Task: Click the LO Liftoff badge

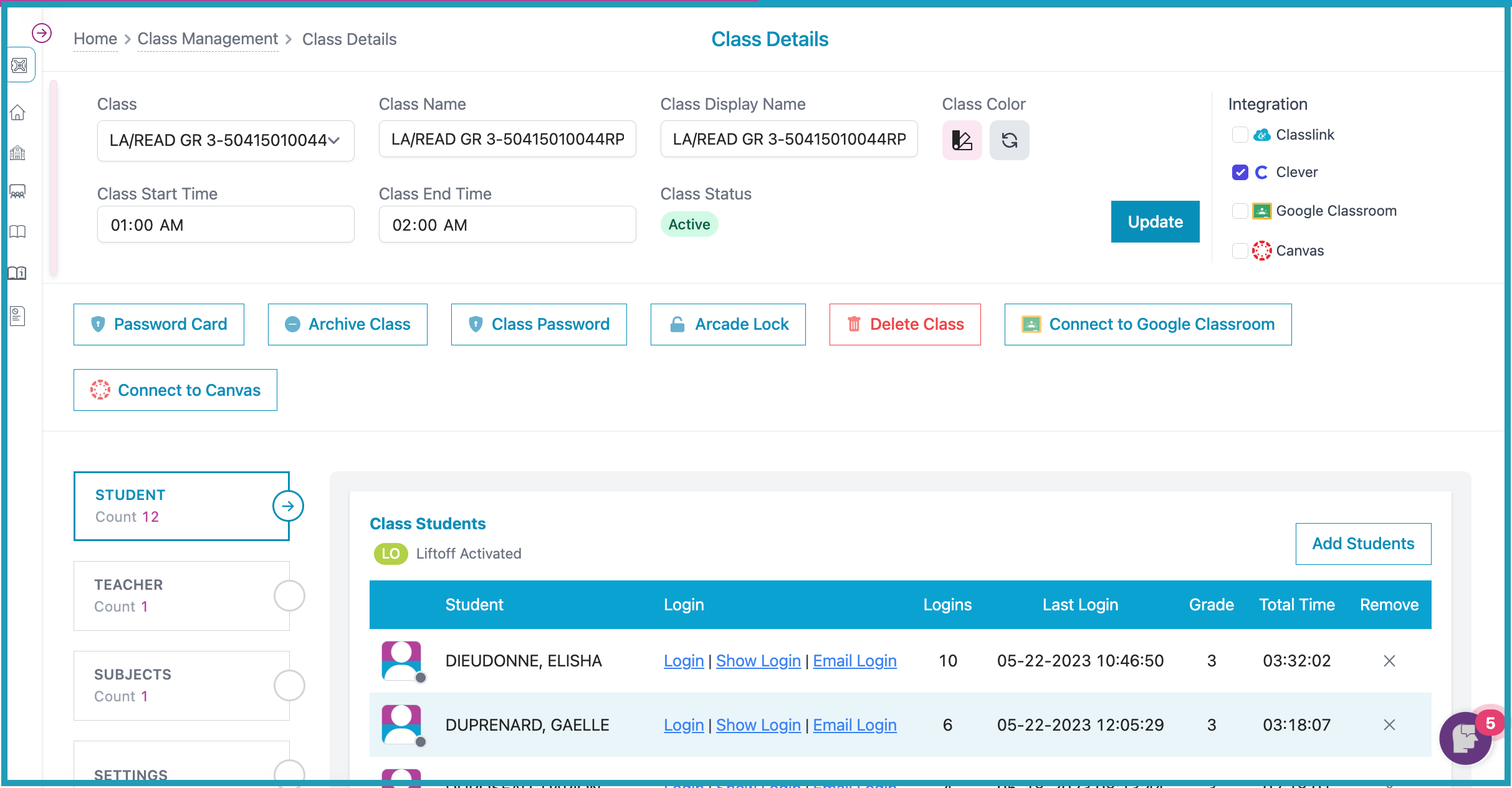Action: tap(391, 554)
